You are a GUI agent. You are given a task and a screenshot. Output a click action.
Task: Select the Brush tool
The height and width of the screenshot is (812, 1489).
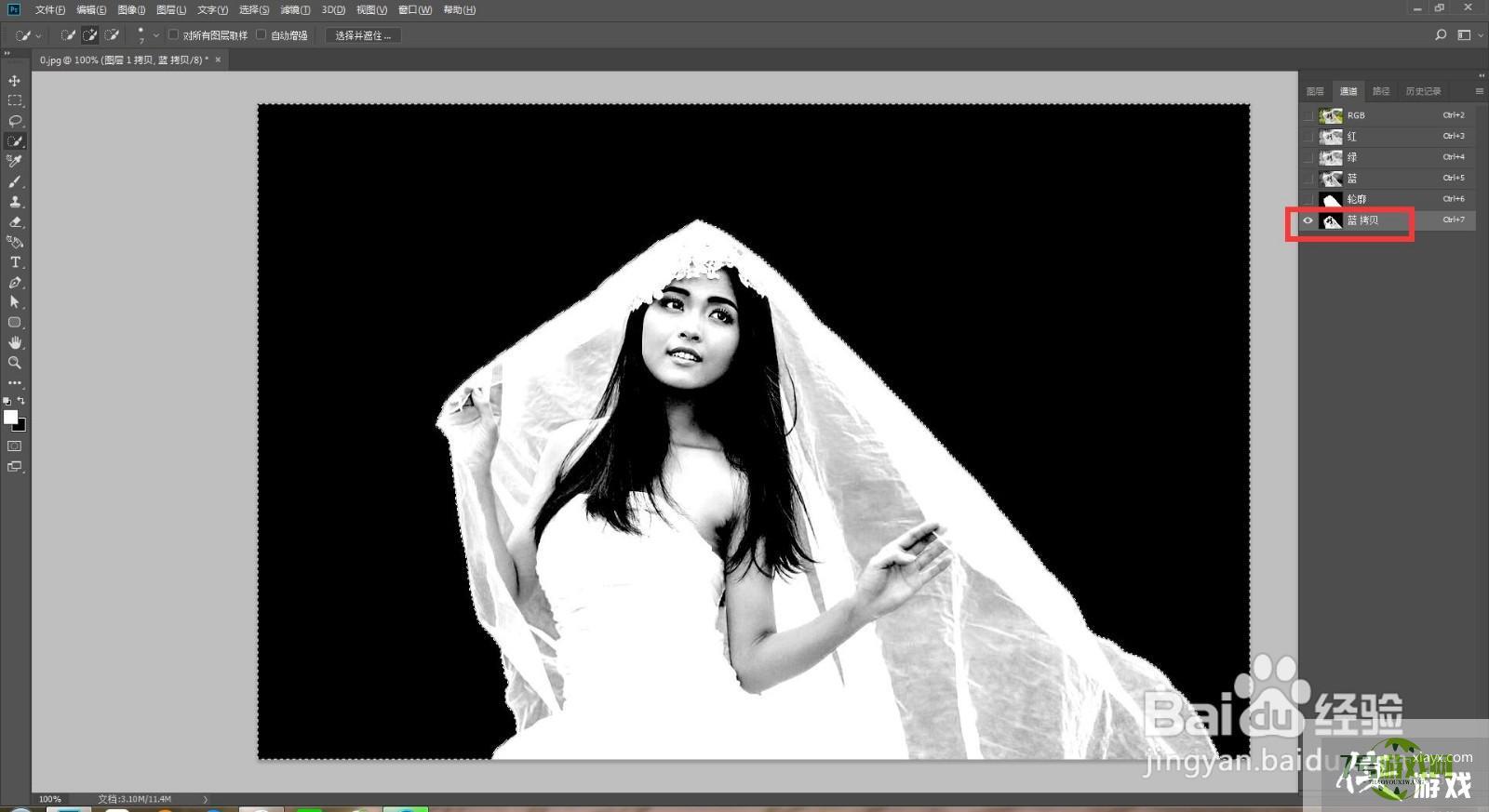(x=15, y=181)
